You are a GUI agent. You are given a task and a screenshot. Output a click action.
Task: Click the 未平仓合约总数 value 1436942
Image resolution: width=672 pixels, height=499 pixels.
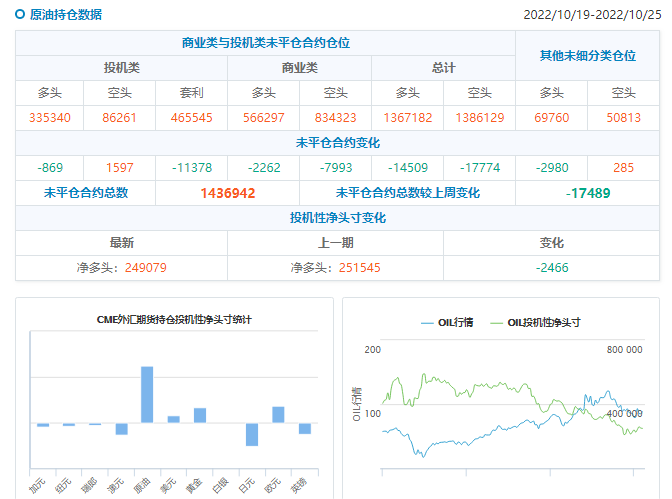(228, 192)
